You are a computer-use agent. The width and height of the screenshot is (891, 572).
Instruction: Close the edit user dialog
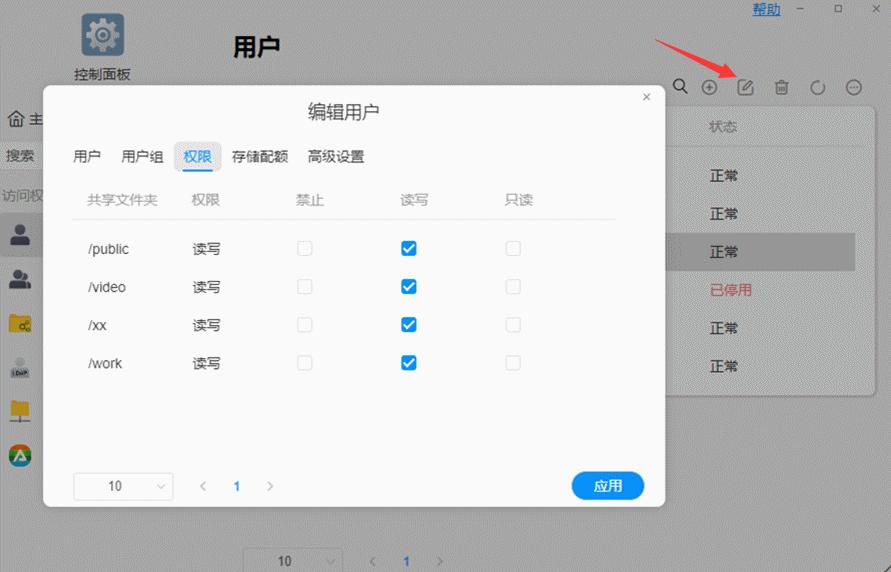[x=646, y=97]
